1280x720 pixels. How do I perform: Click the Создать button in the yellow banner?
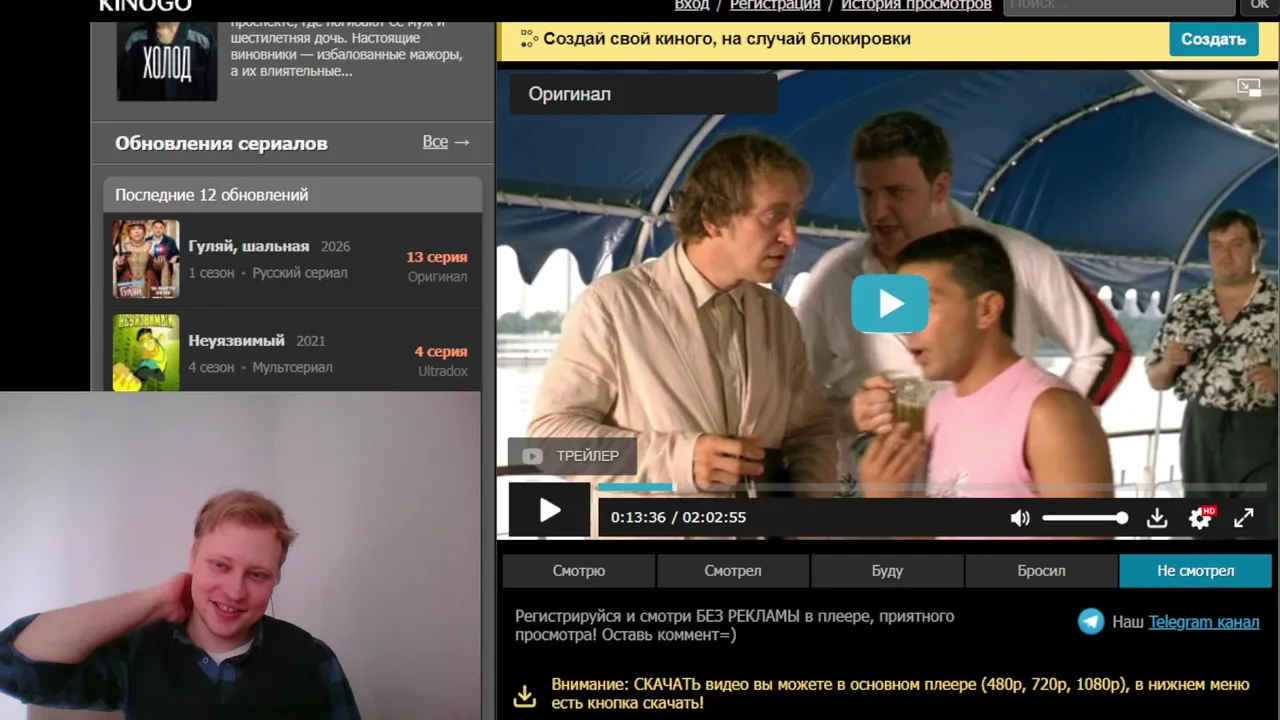(x=1213, y=39)
